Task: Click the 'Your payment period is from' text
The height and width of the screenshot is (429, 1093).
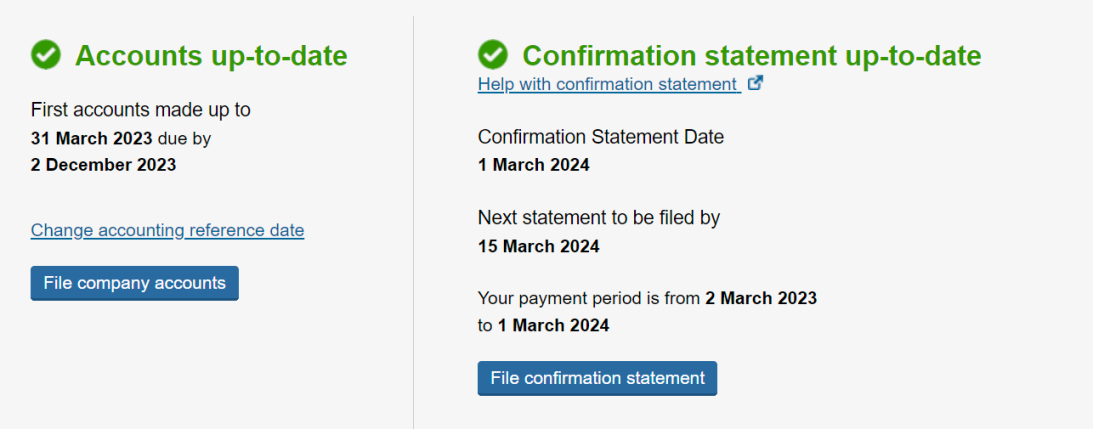Action: click(x=589, y=299)
